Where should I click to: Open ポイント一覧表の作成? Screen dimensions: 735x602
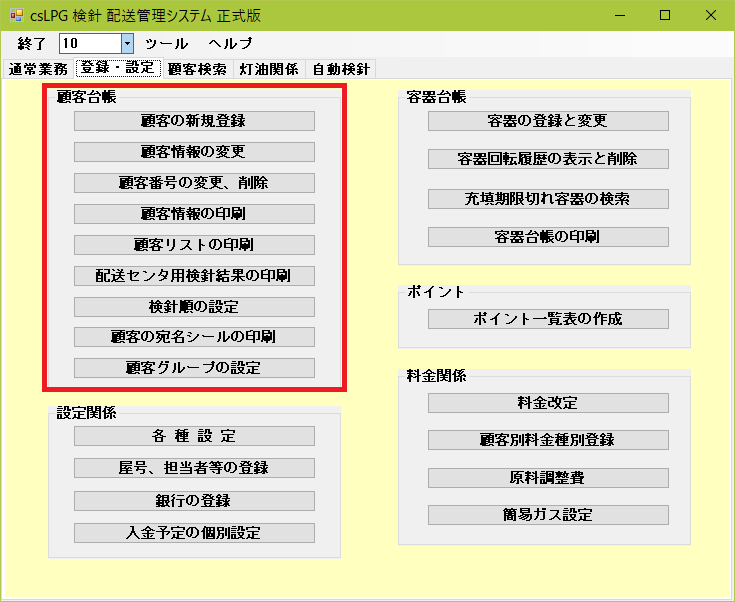(x=548, y=319)
